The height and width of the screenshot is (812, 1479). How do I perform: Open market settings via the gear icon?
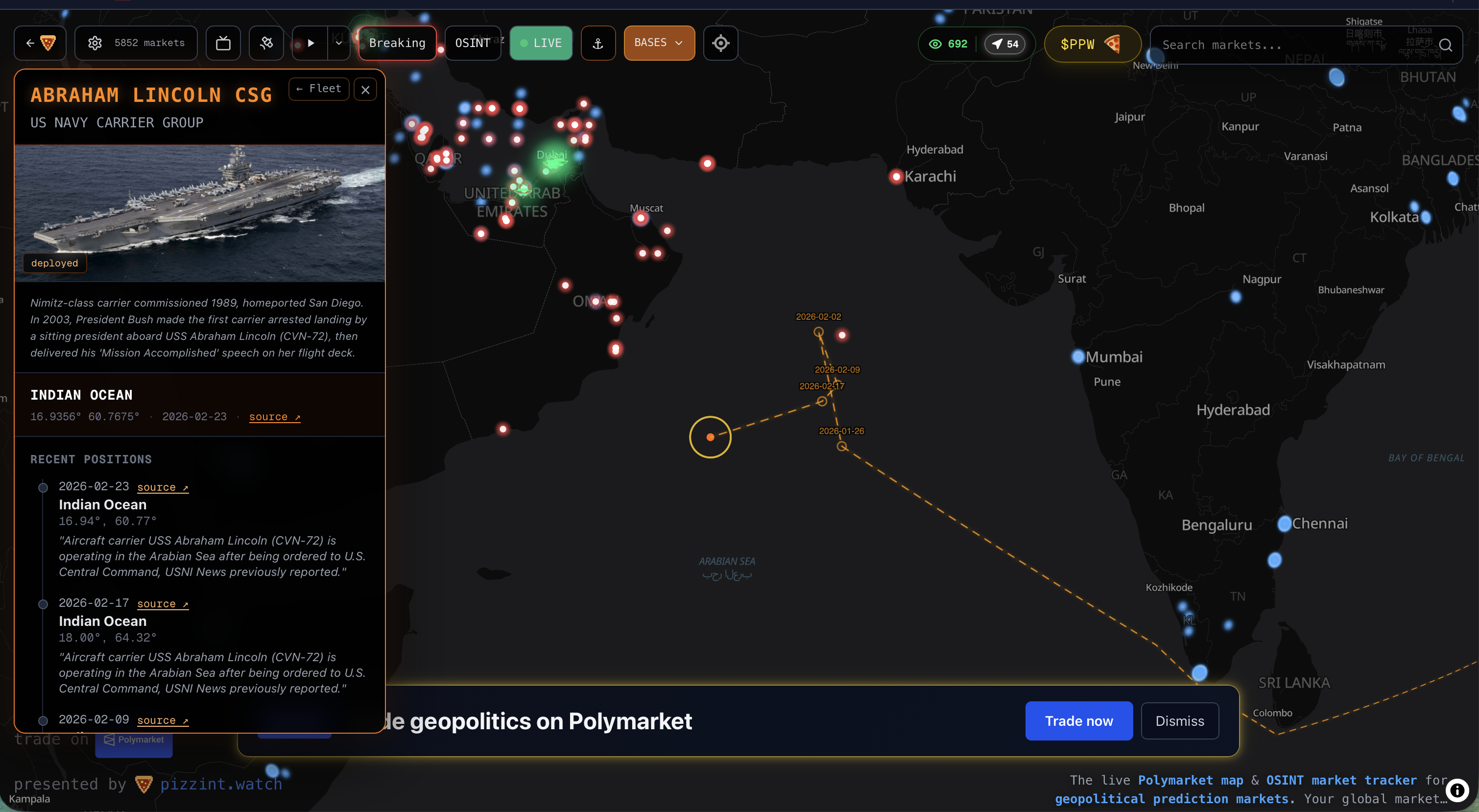pyautogui.click(x=95, y=43)
